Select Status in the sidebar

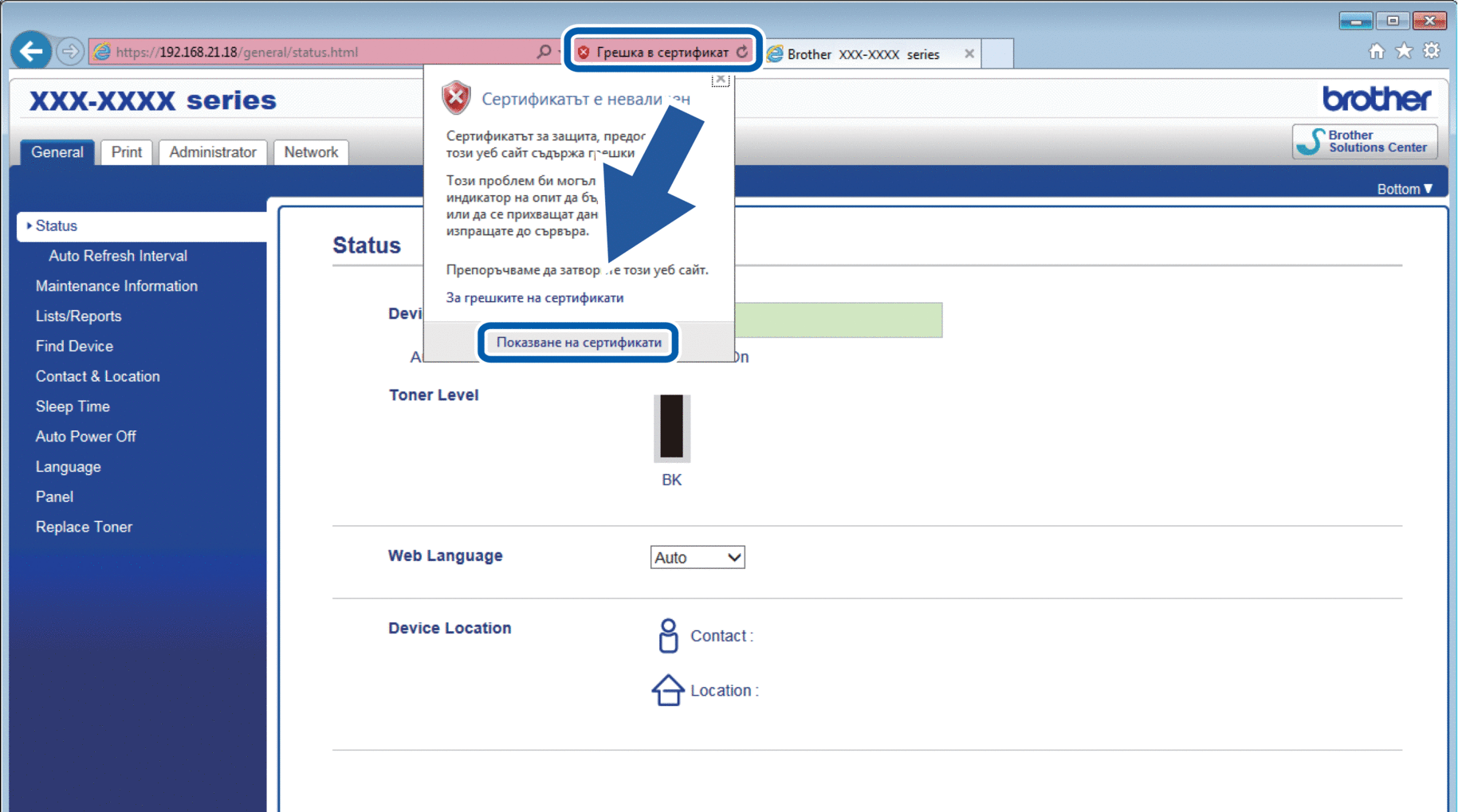142,226
